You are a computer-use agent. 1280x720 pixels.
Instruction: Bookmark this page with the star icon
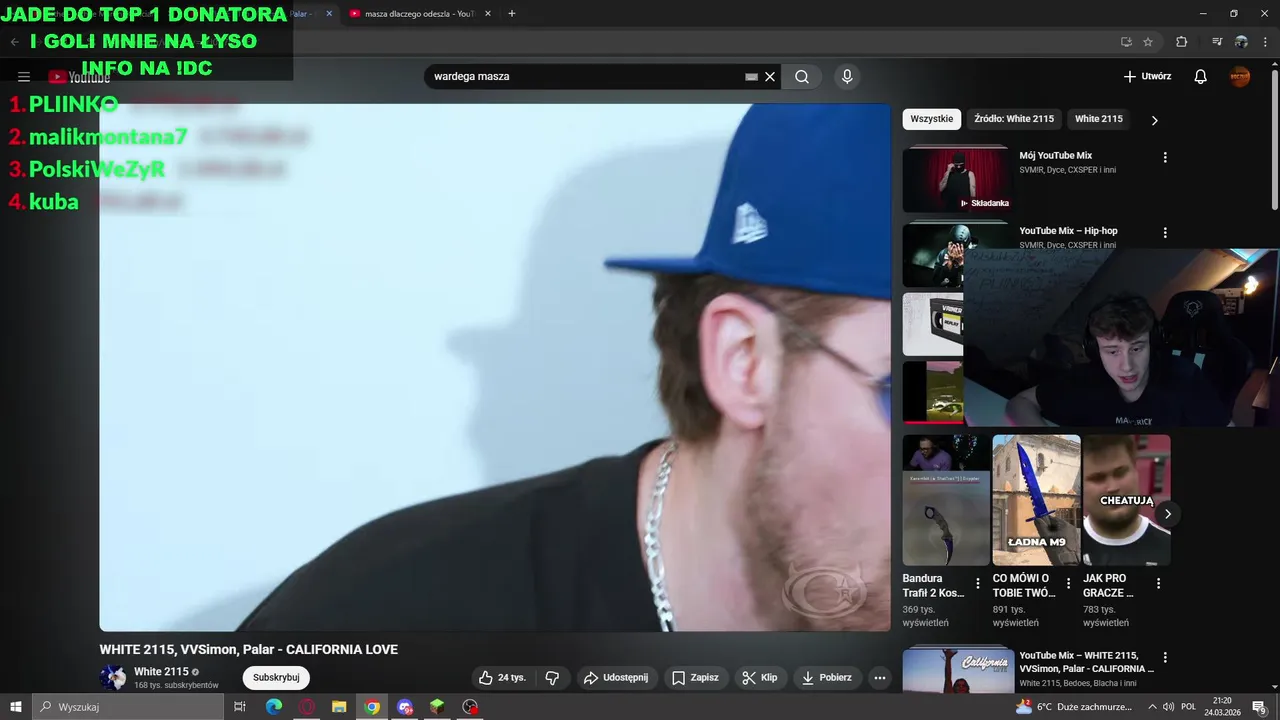coord(1148,42)
